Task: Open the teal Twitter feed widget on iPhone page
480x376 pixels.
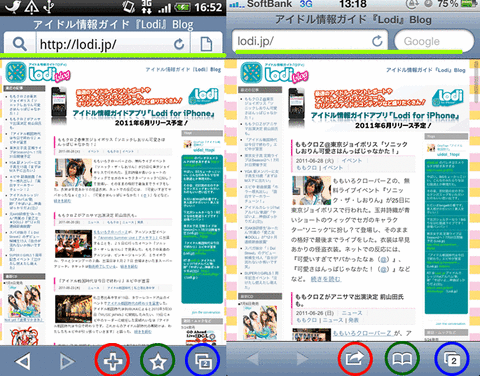Action: 446,236
